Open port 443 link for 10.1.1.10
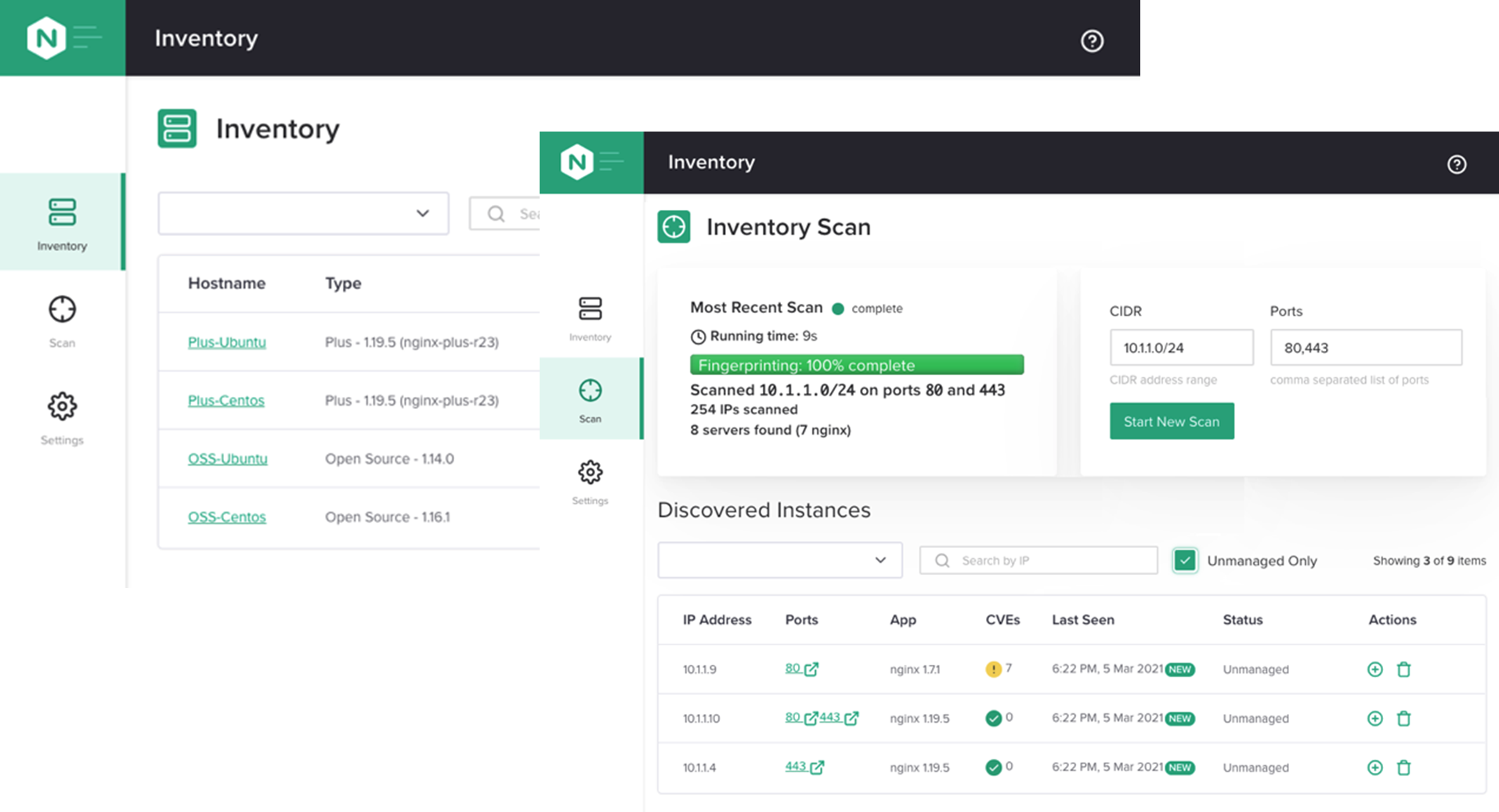The image size is (1499, 812). pos(839,717)
